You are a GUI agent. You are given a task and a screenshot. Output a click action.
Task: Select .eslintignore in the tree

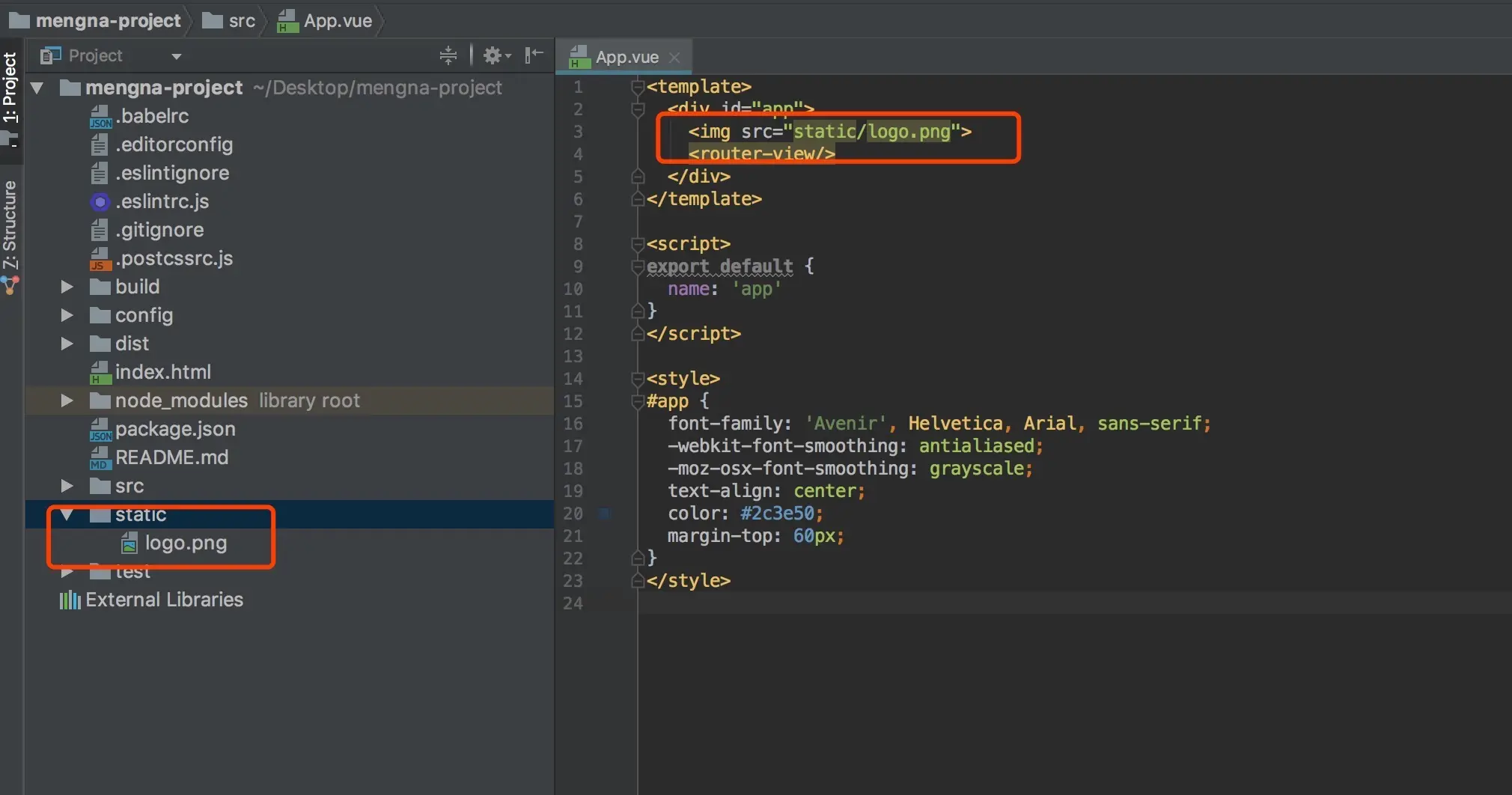point(172,173)
